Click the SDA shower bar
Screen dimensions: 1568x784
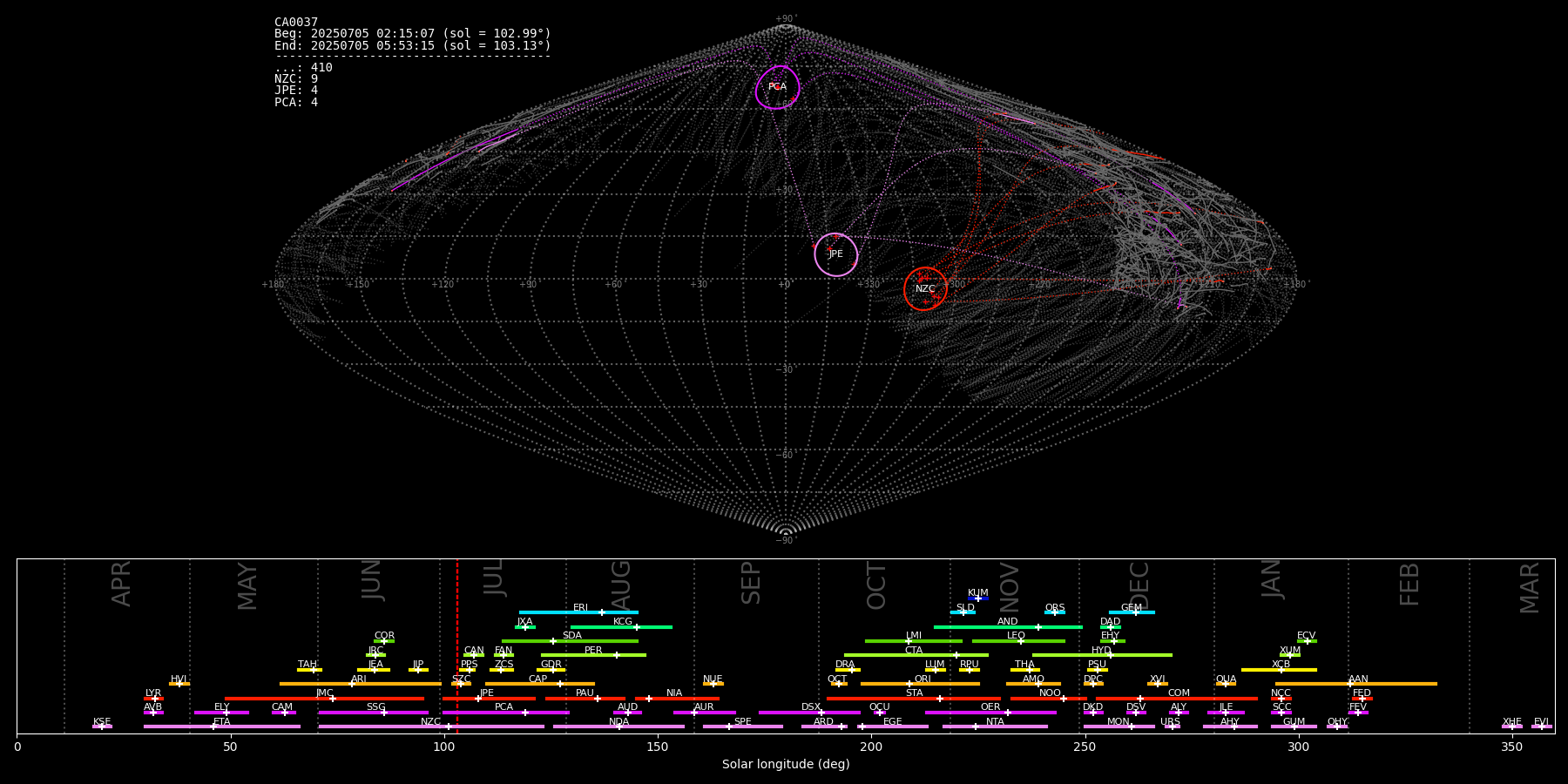[x=570, y=641]
